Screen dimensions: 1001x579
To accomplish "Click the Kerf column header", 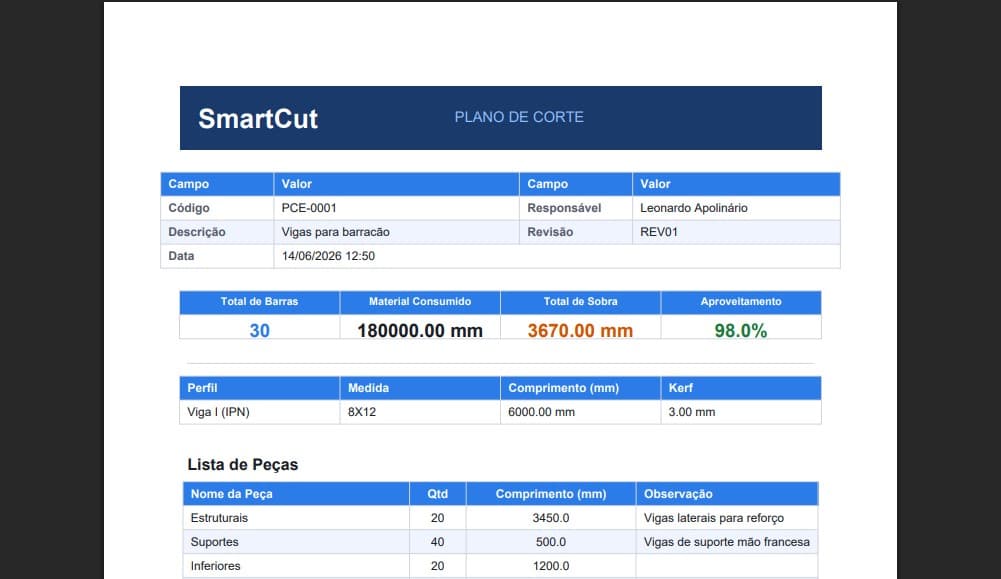I will pos(681,388).
